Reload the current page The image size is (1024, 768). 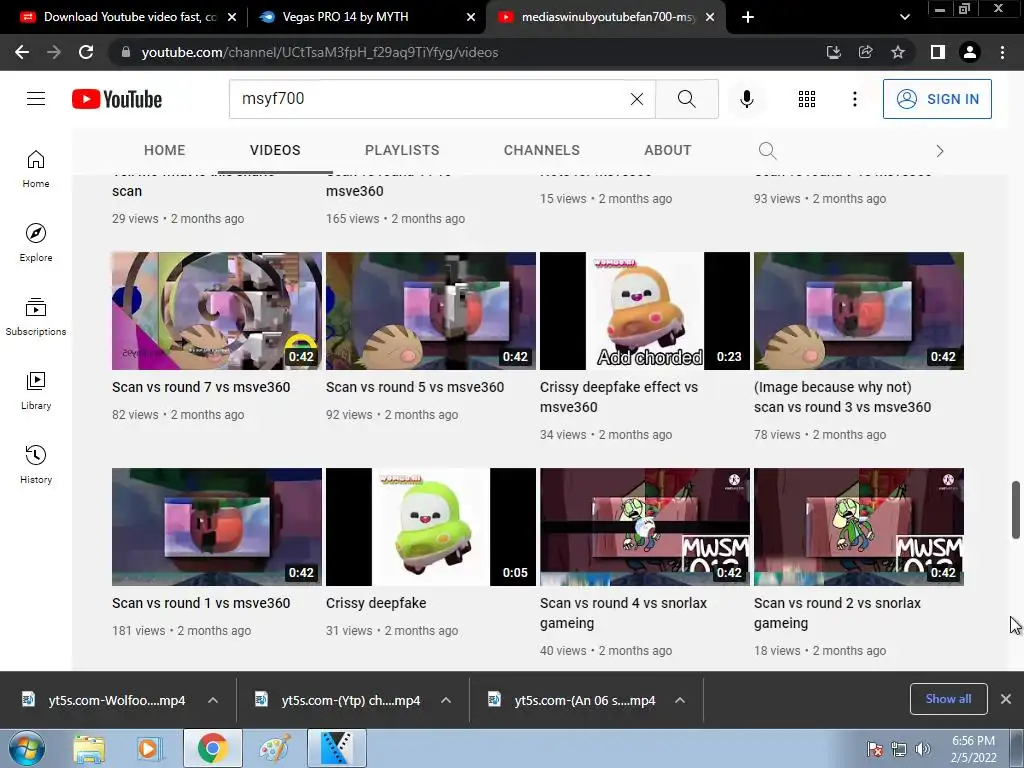click(86, 52)
